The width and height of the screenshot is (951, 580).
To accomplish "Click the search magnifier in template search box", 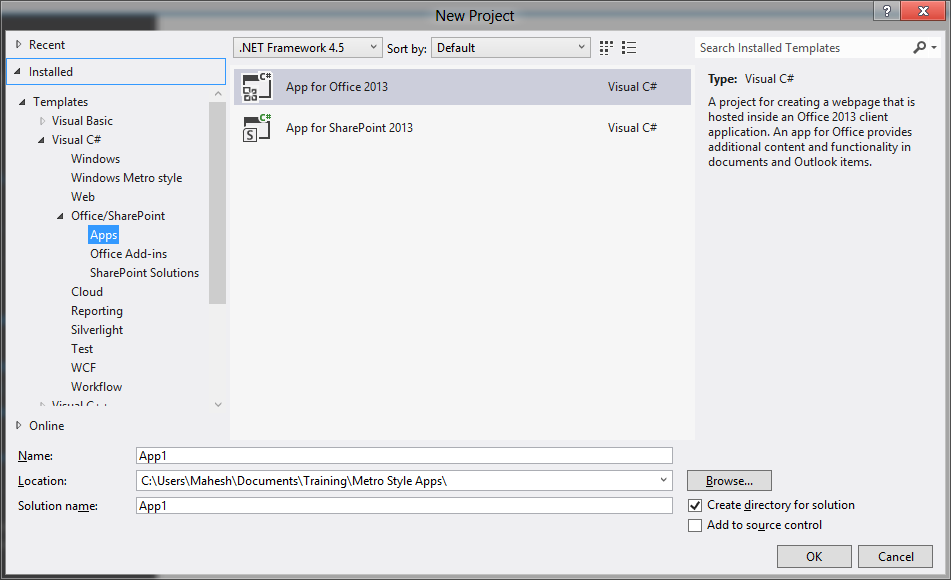I will [921, 47].
